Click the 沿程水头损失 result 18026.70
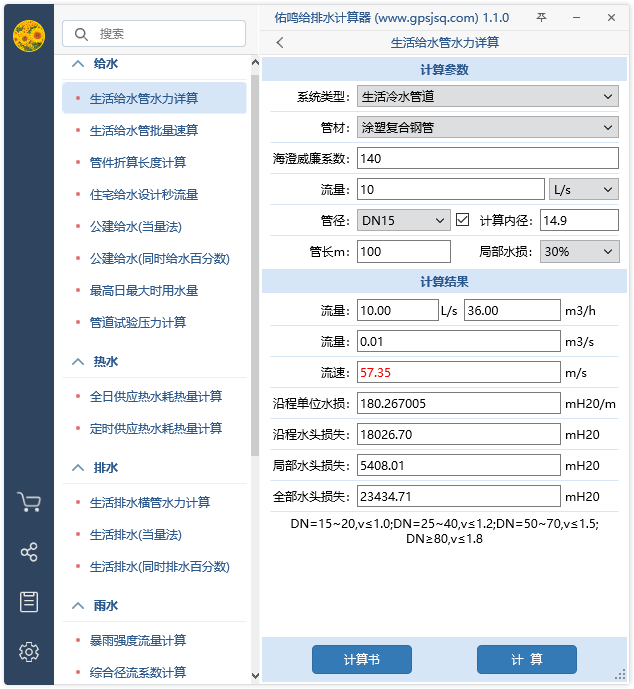Image resolution: width=634 pixels, height=689 pixels. coord(459,434)
